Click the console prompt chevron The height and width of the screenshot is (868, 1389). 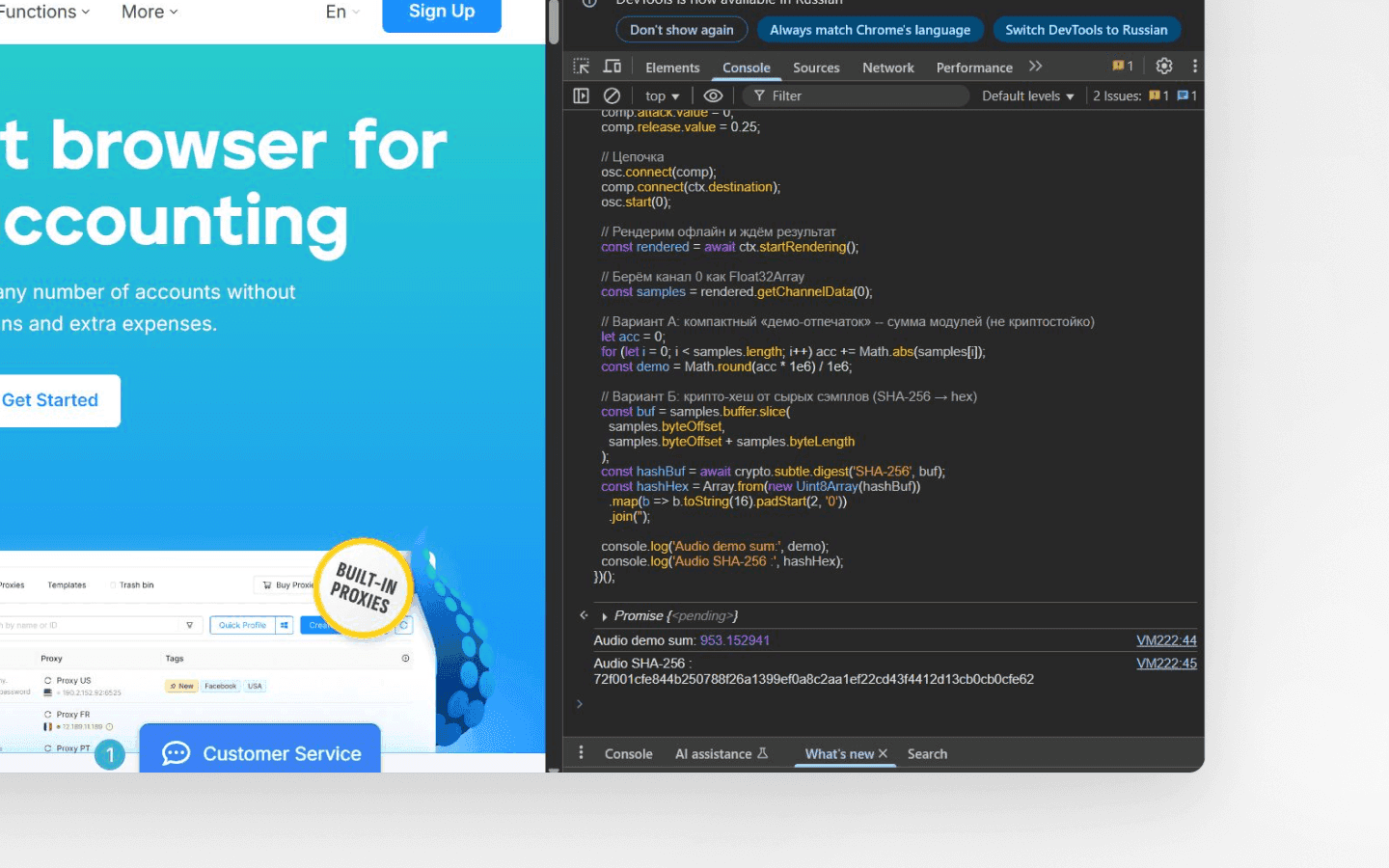pyautogui.click(x=580, y=704)
